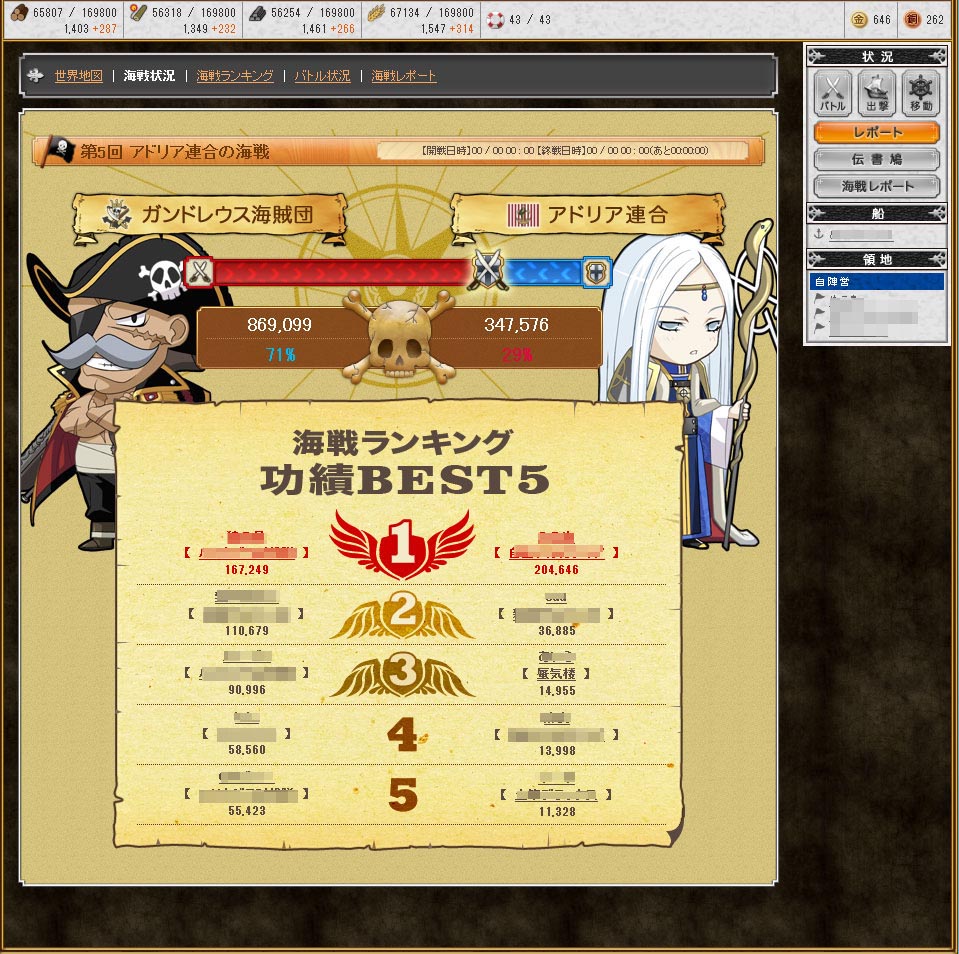Click the anchor icon under 船
This screenshot has height=954, width=959.
pos(819,234)
